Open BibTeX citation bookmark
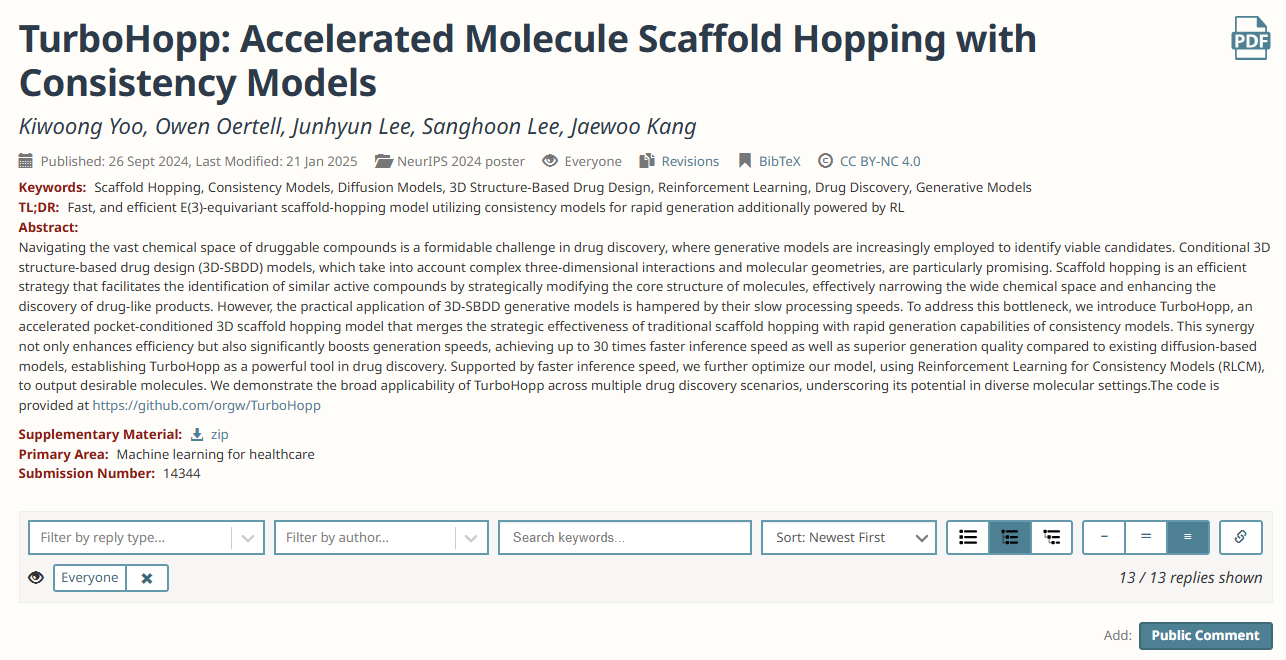Viewport: 1286px width, 660px height. [x=770, y=161]
